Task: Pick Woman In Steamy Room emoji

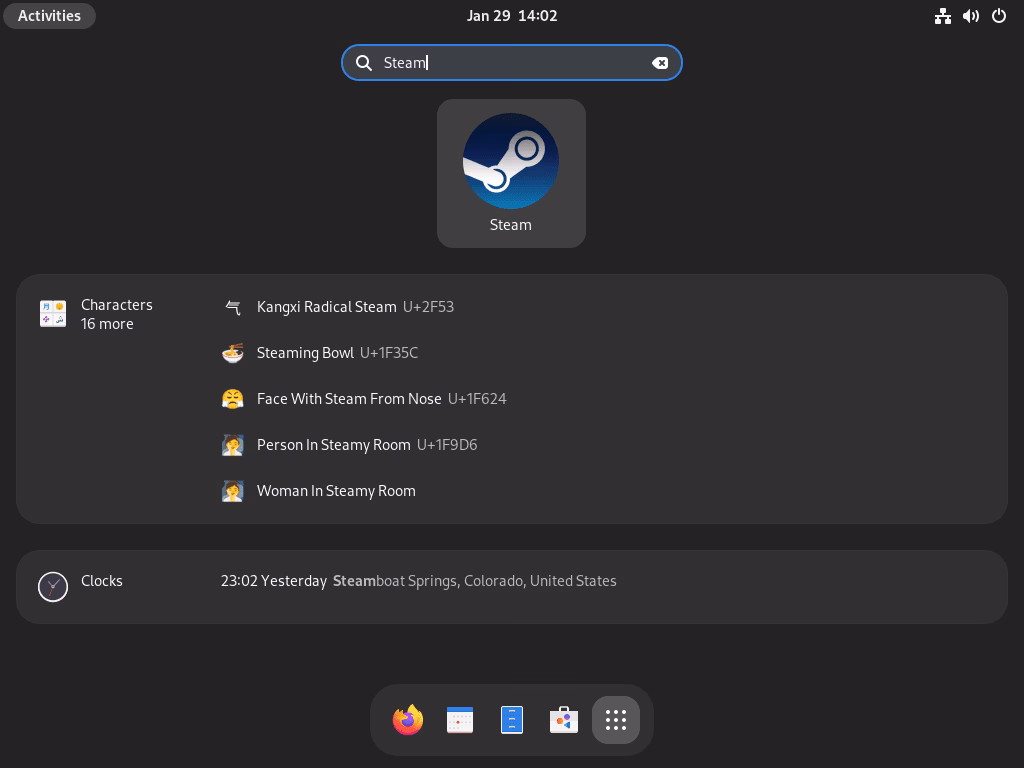Action: 319,491
